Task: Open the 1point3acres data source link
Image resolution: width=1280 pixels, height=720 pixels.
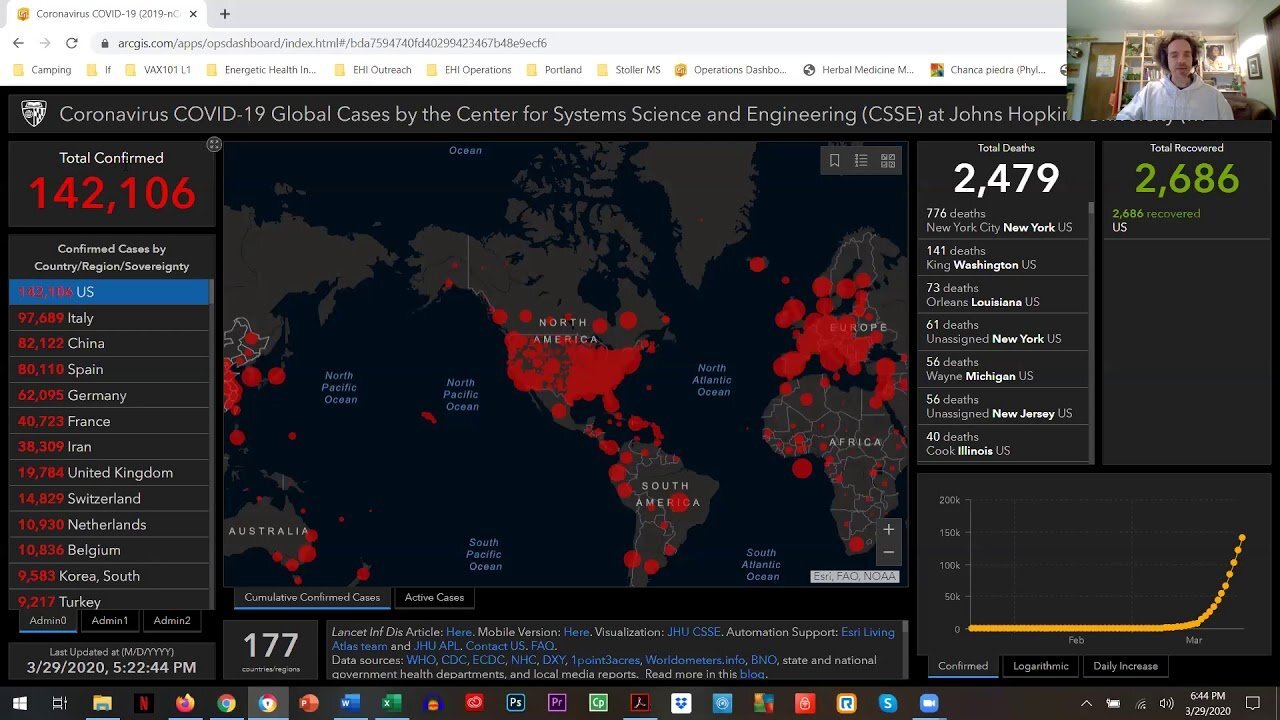Action: (x=605, y=660)
